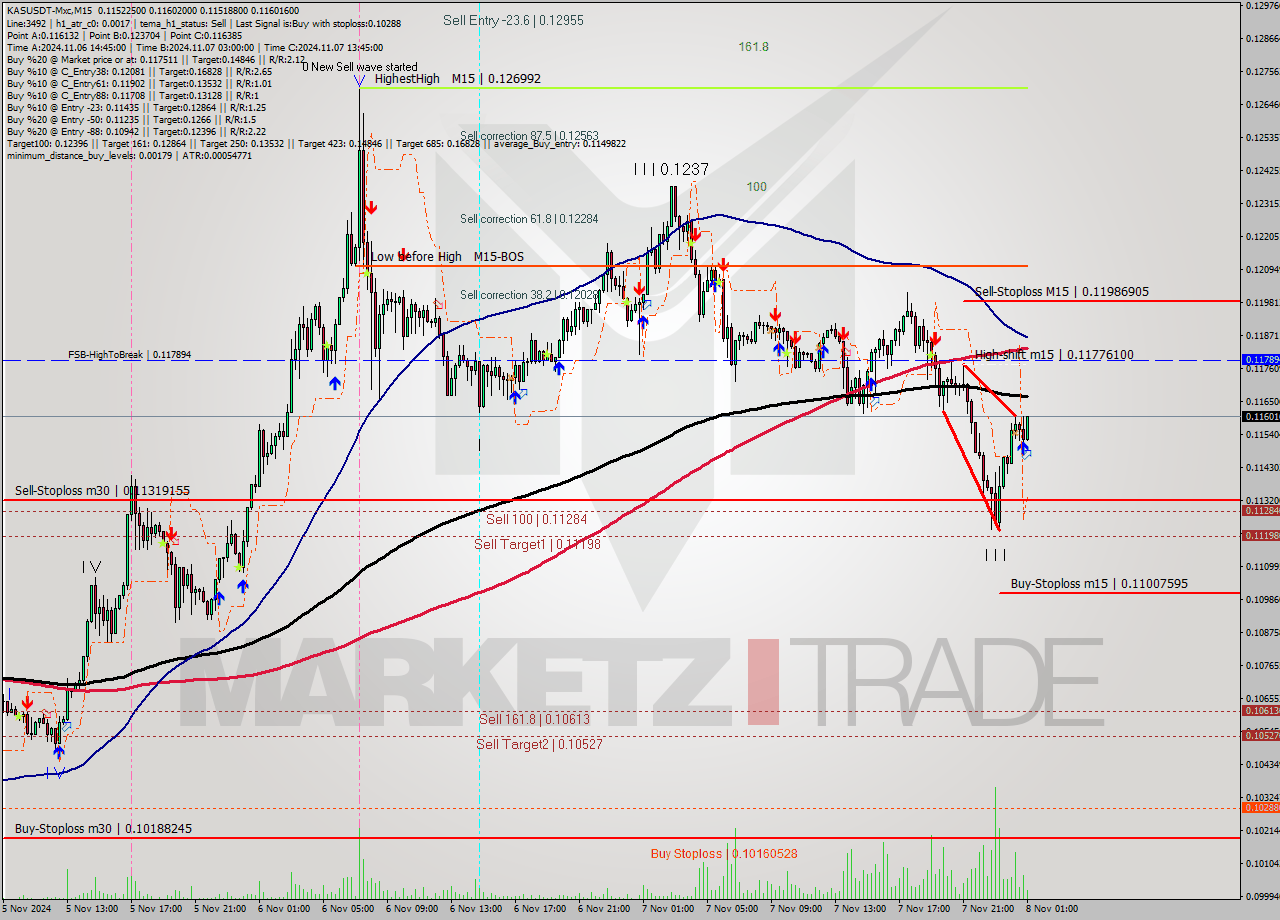This screenshot has width=1280, height=920.
Task: Click the 'Last Signal is:Buy with stoploss:0.10288' text
Action: 319,23
